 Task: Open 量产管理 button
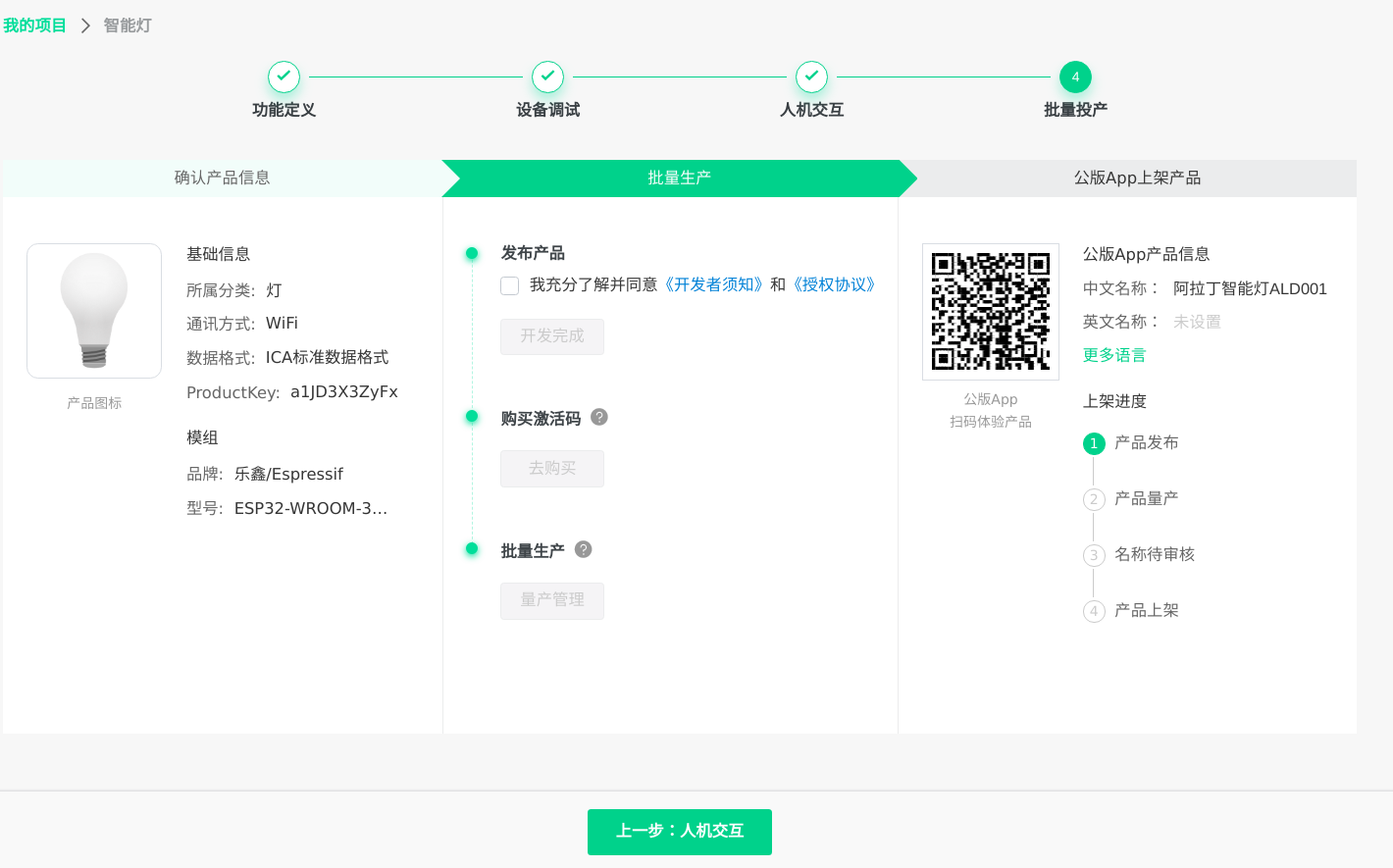click(552, 600)
